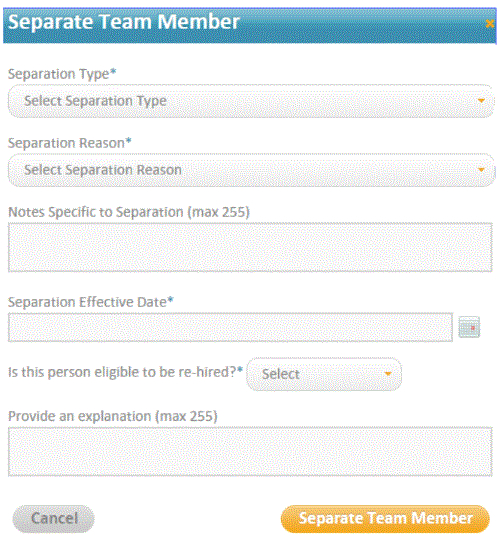
Task: Focus the Notes Specific to Separation textbox
Action: (250, 247)
